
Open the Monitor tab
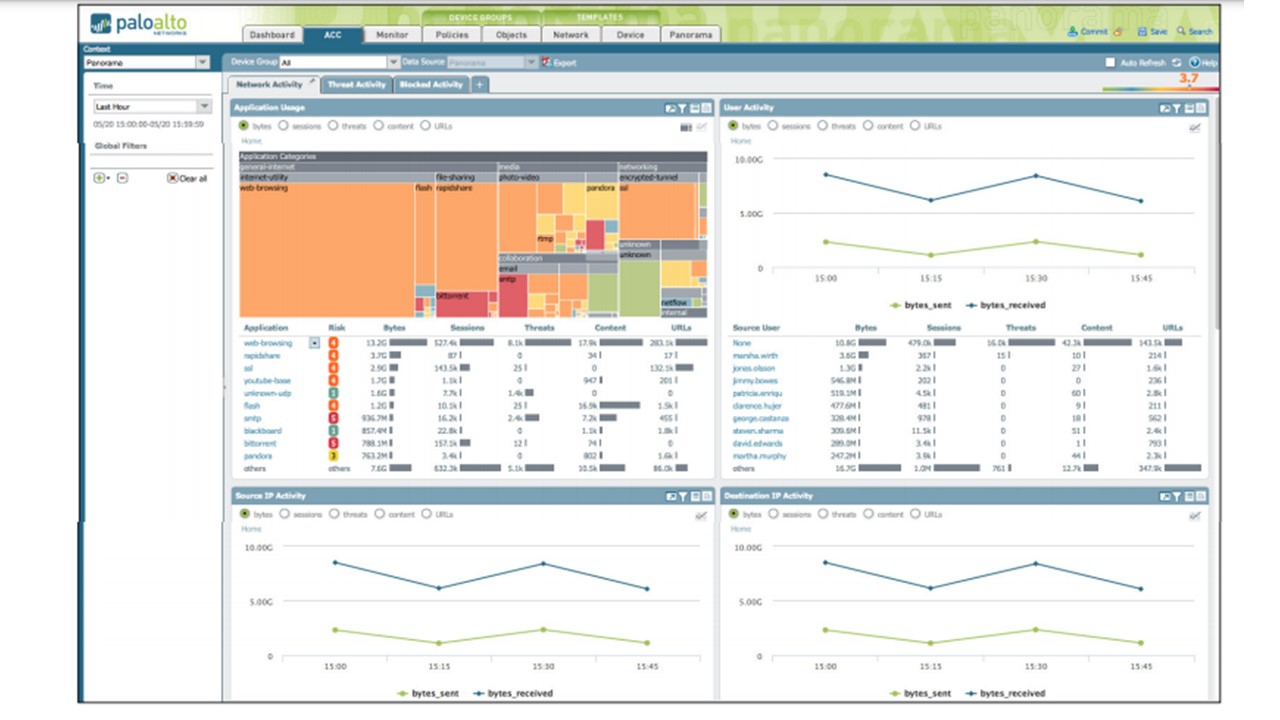click(x=392, y=34)
